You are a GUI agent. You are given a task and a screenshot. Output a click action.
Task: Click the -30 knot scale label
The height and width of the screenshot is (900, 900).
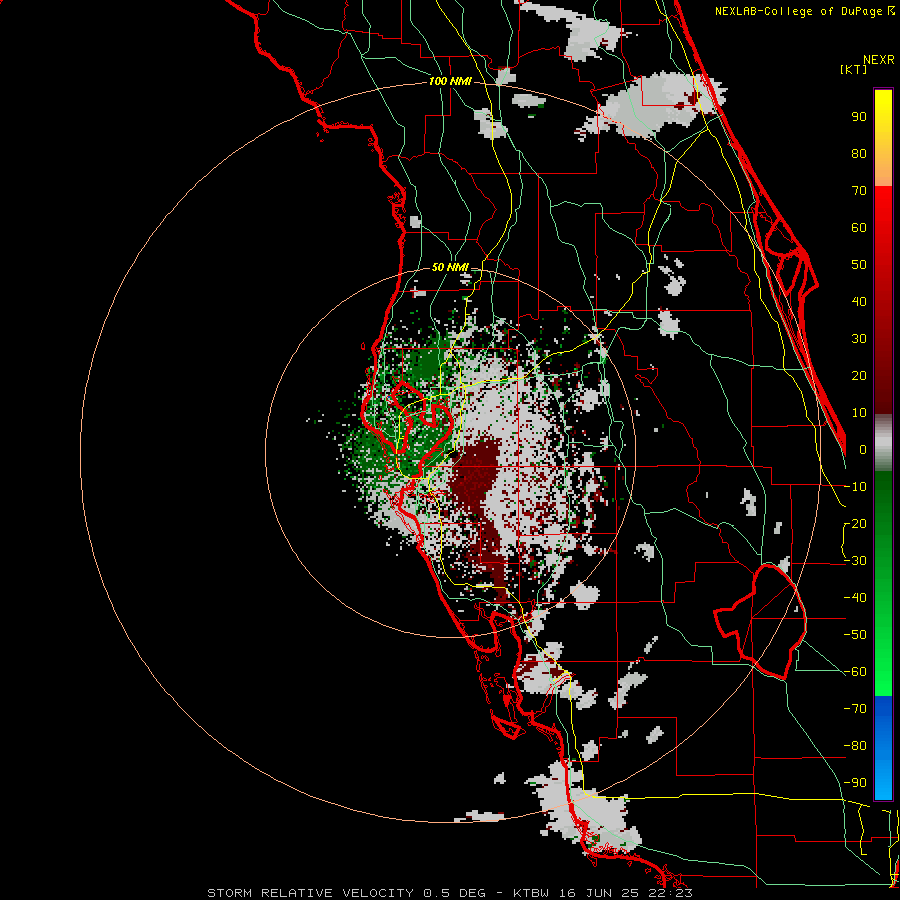[855, 561]
